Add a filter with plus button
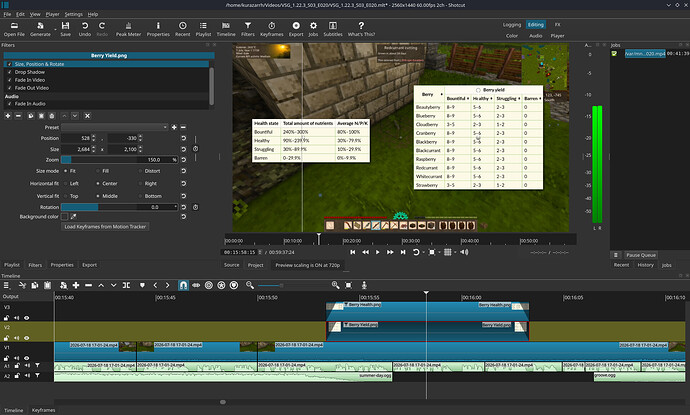This screenshot has width=690, height=415. pyautogui.click(x=8, y=116)
